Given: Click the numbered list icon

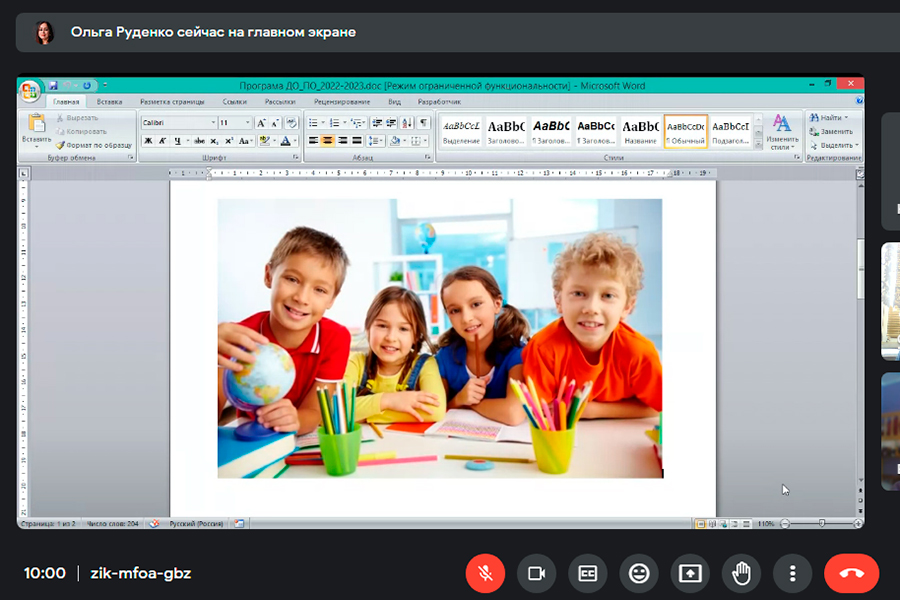Looking at the screenshot, I should (x=335, y=122).
